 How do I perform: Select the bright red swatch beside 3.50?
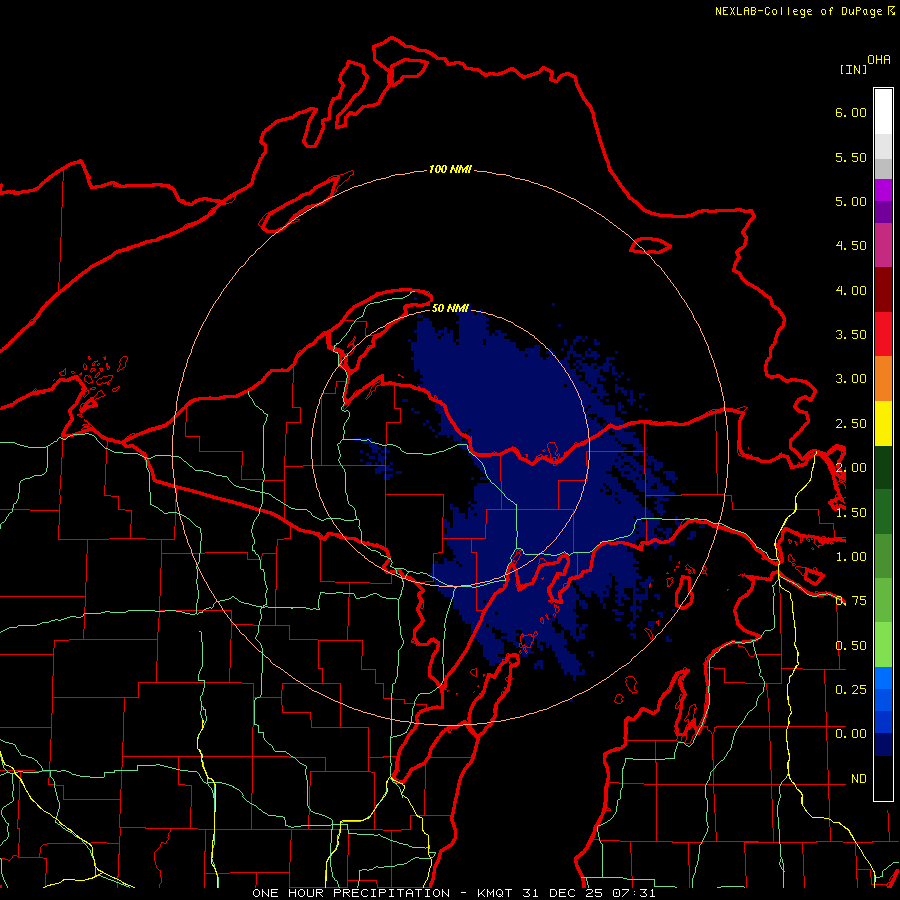[x=883, y=334]
